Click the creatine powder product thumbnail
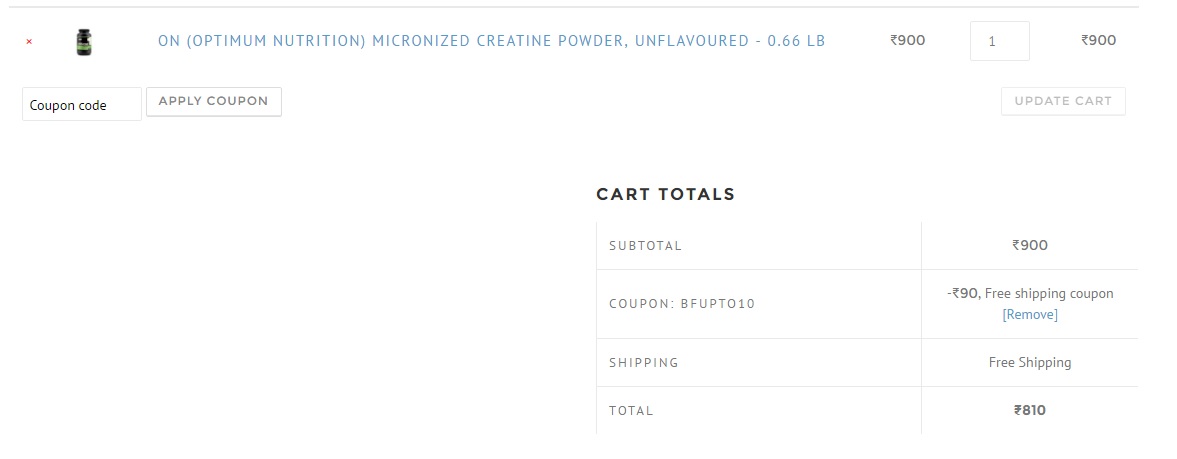Screen dimensions: 1177x459 (84, 42)
